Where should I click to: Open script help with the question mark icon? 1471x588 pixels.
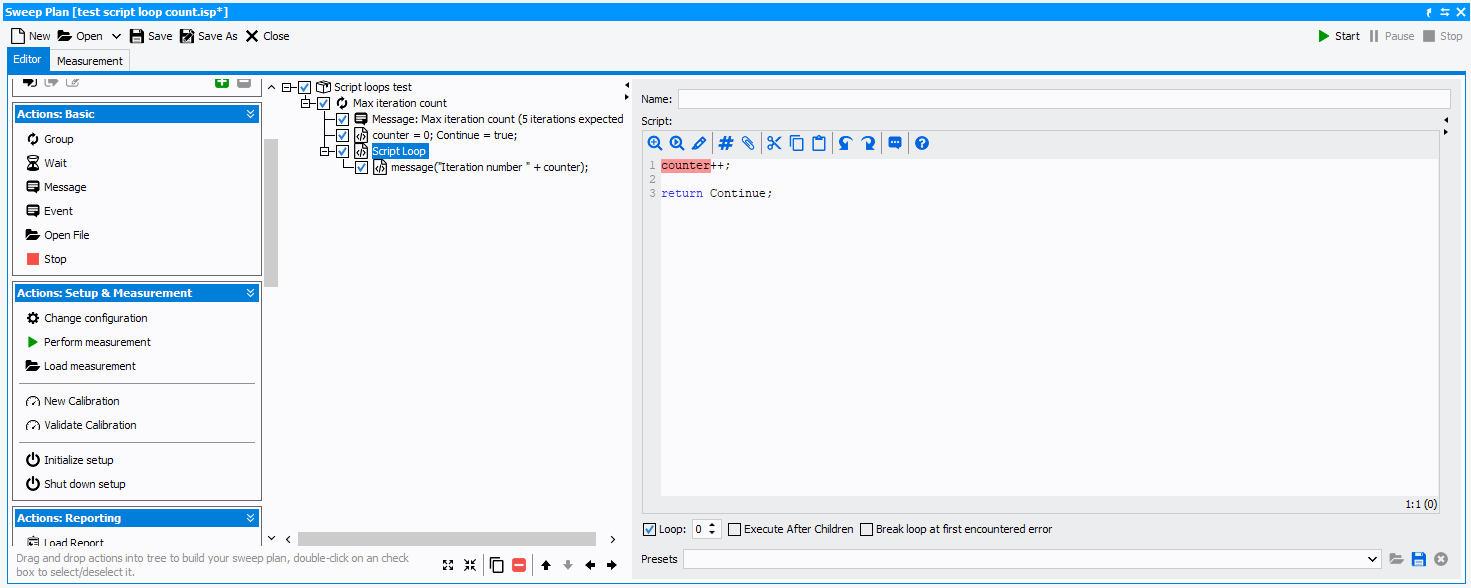(922, 143)
